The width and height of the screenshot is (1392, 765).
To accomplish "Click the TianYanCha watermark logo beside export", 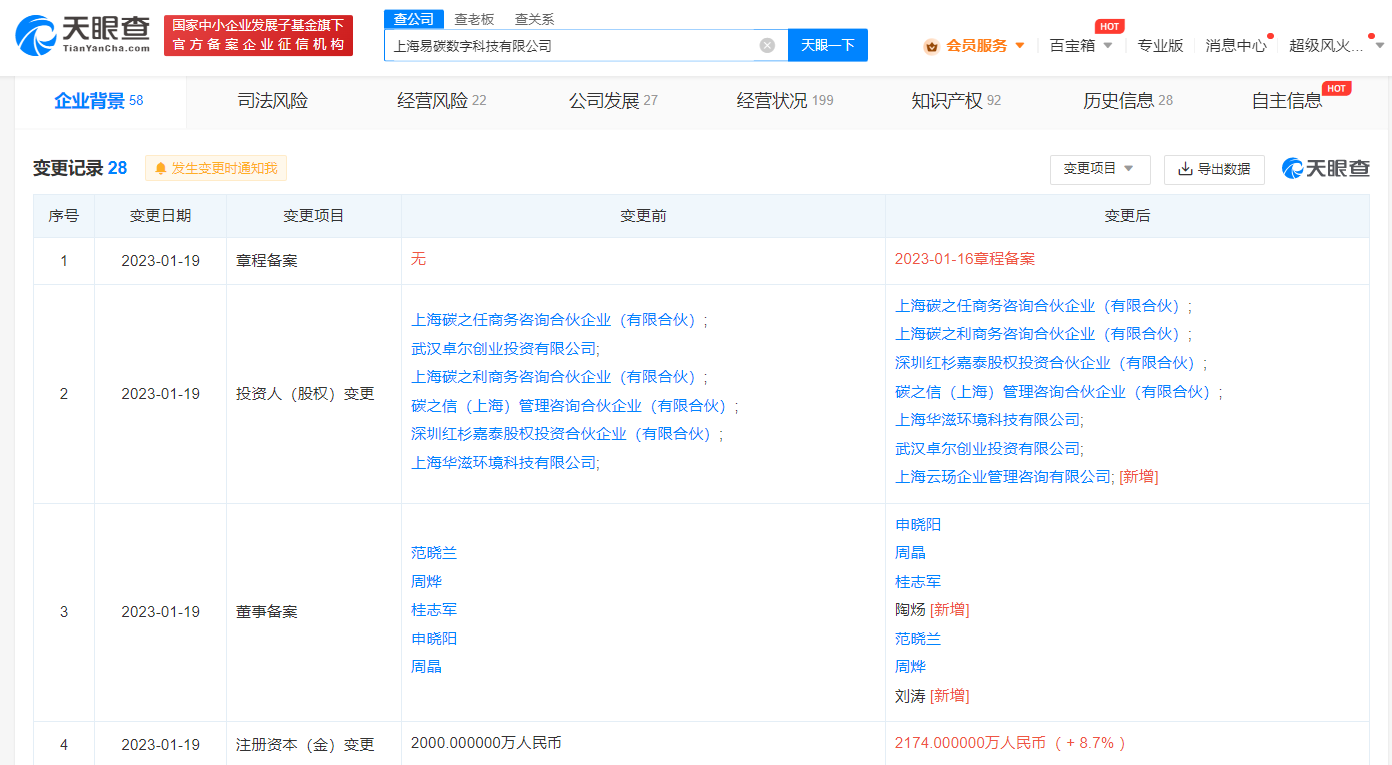I will pyautogui.click(x=1326, y=169).
